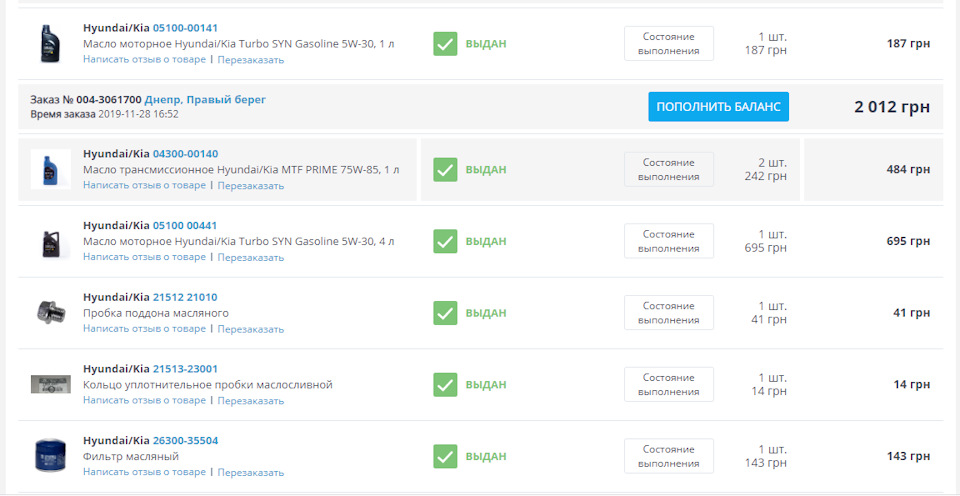The width and height of the screenshot is (960, 496).
Task: Click the 695 грн row total
Action: (909, 241)
